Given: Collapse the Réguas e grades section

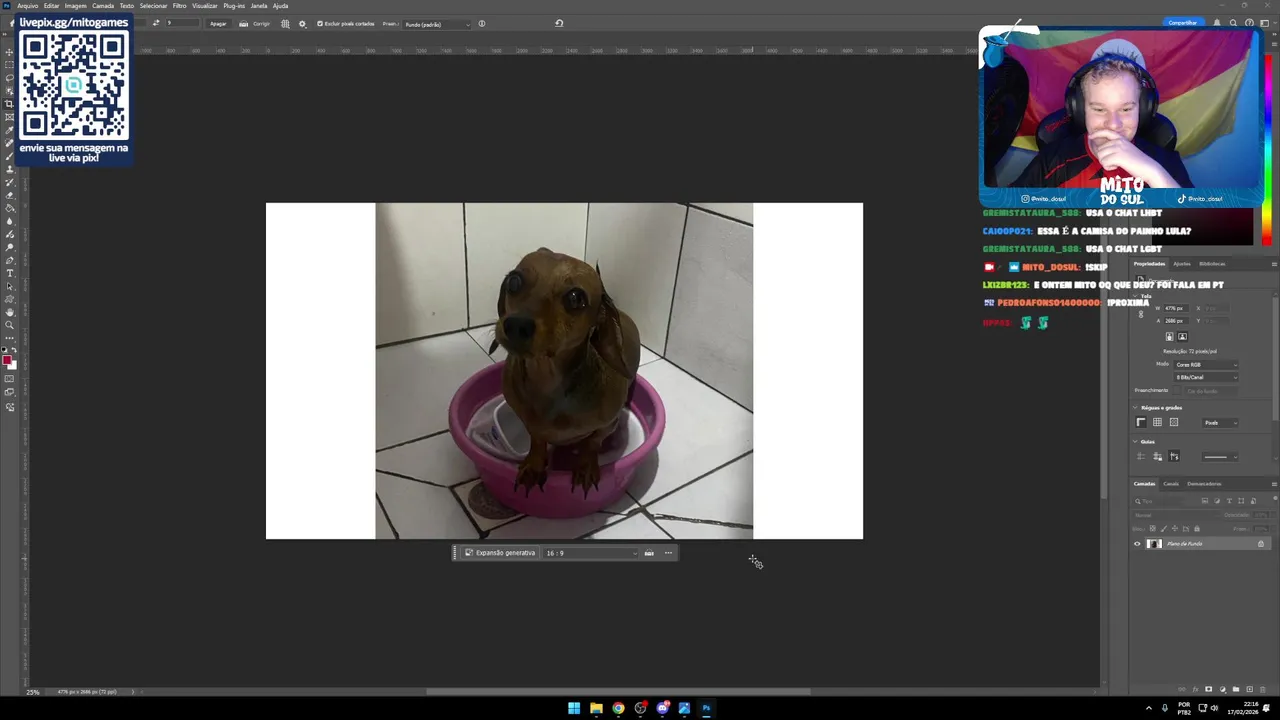Looking at the screenshot, I should [1136, 408].
